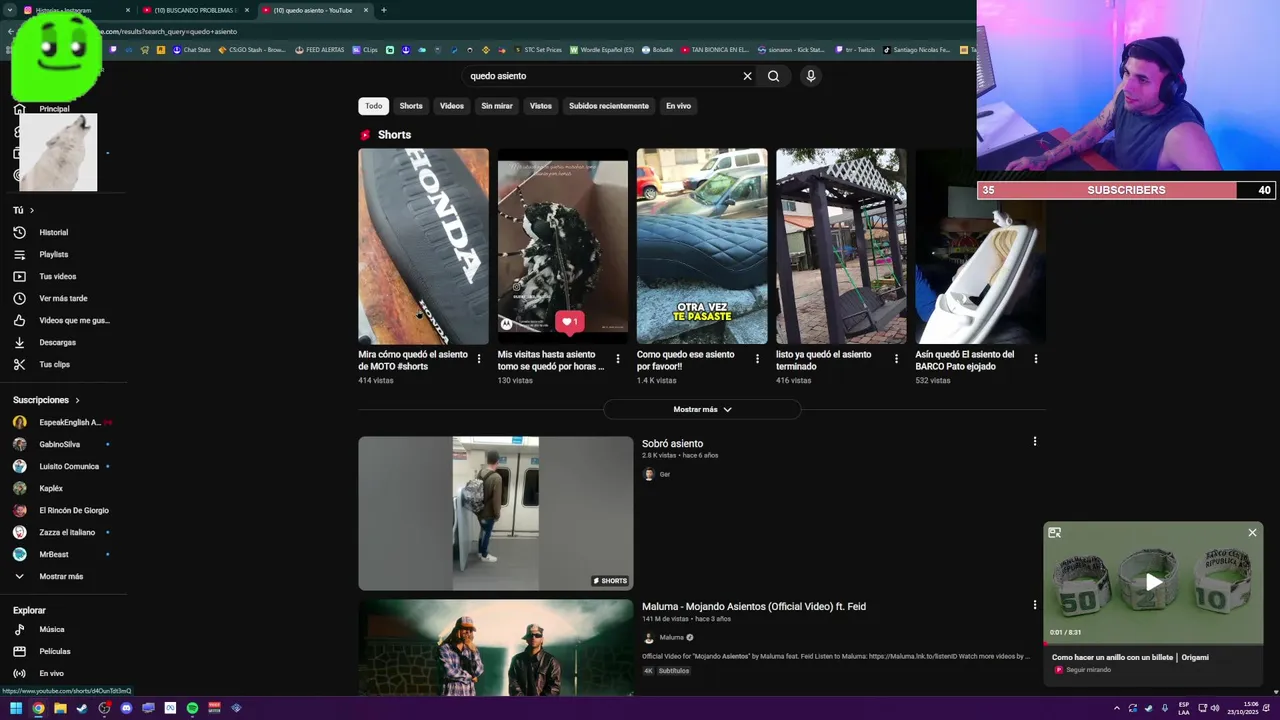Switch to the BUSCANDO PROBLEMAS browser tab
This screenshot has width=1280, height=720.
point(195,10)
